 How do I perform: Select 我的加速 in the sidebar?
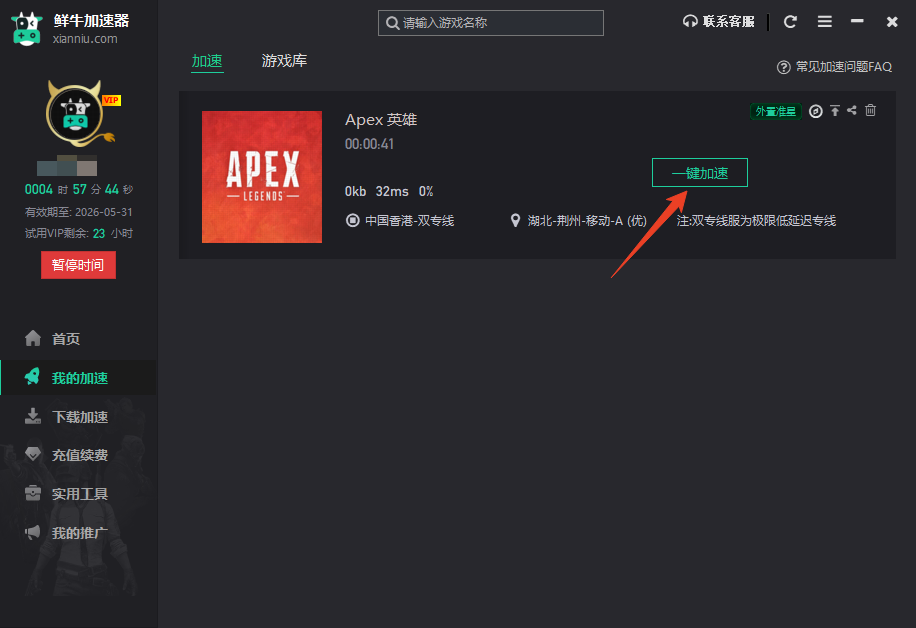79,378
